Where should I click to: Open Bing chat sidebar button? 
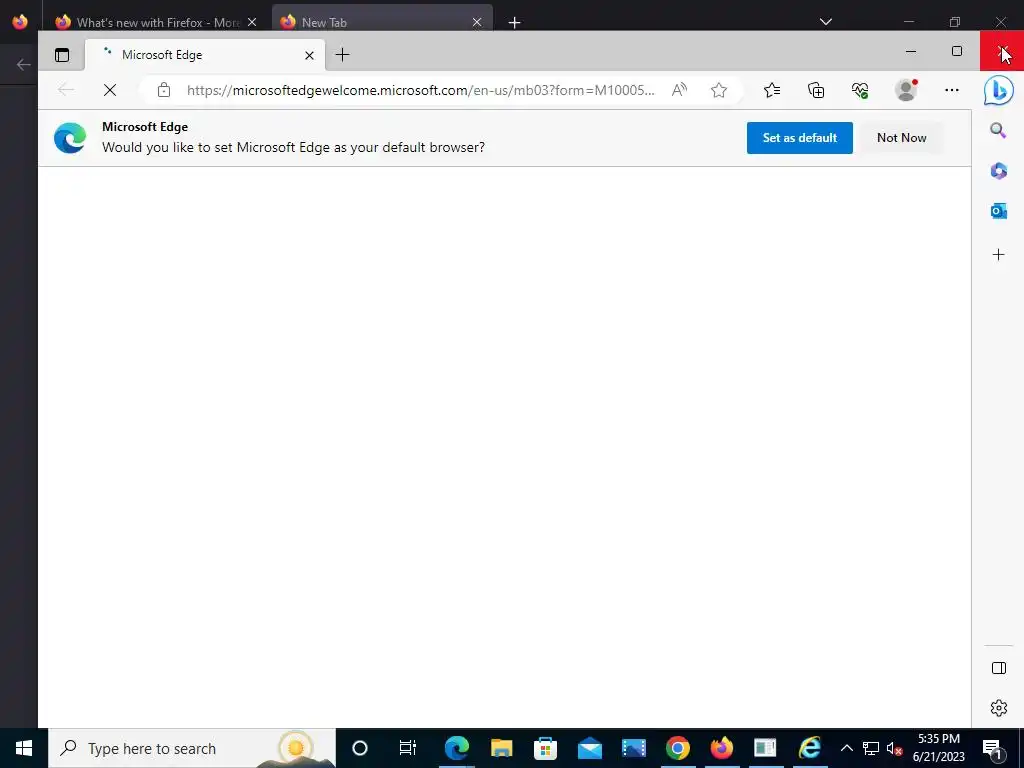[999, 91]
